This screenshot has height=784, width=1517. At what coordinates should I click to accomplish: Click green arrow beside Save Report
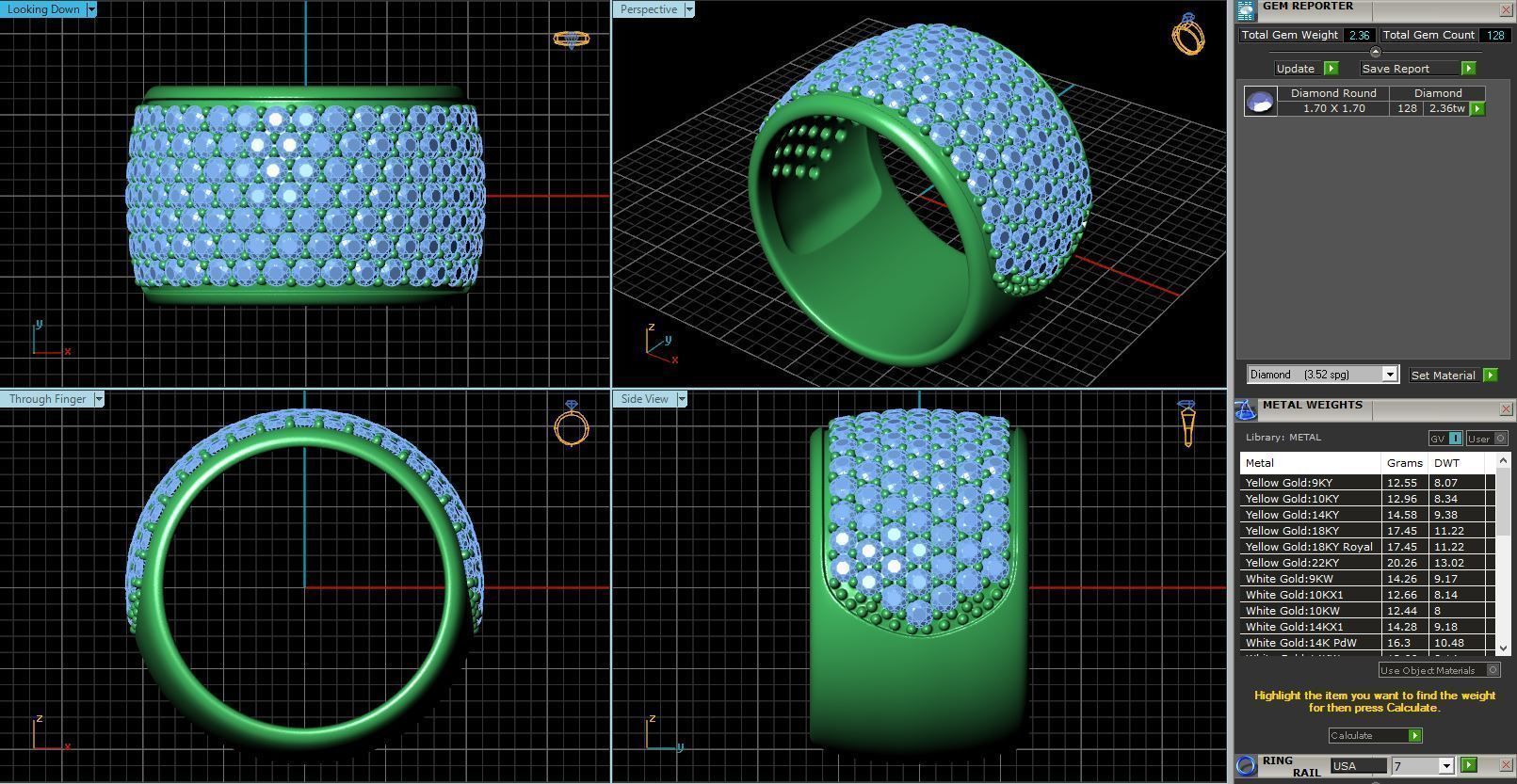tap(1468, 69)
